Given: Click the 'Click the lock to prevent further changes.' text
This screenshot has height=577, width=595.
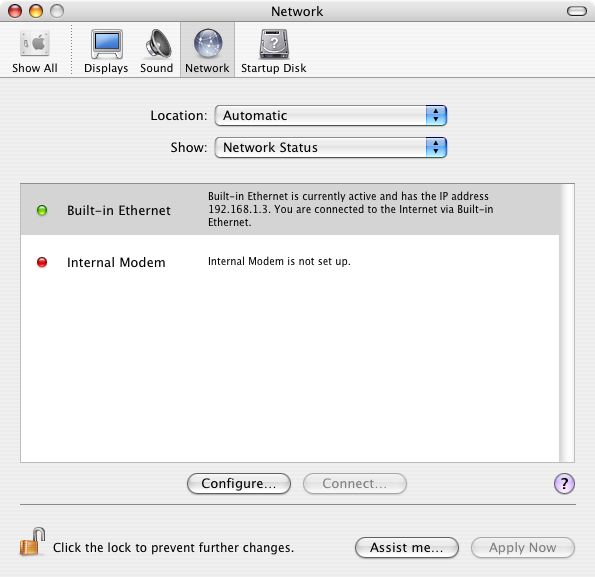Looking at the screenshot, I should (173, 547).
